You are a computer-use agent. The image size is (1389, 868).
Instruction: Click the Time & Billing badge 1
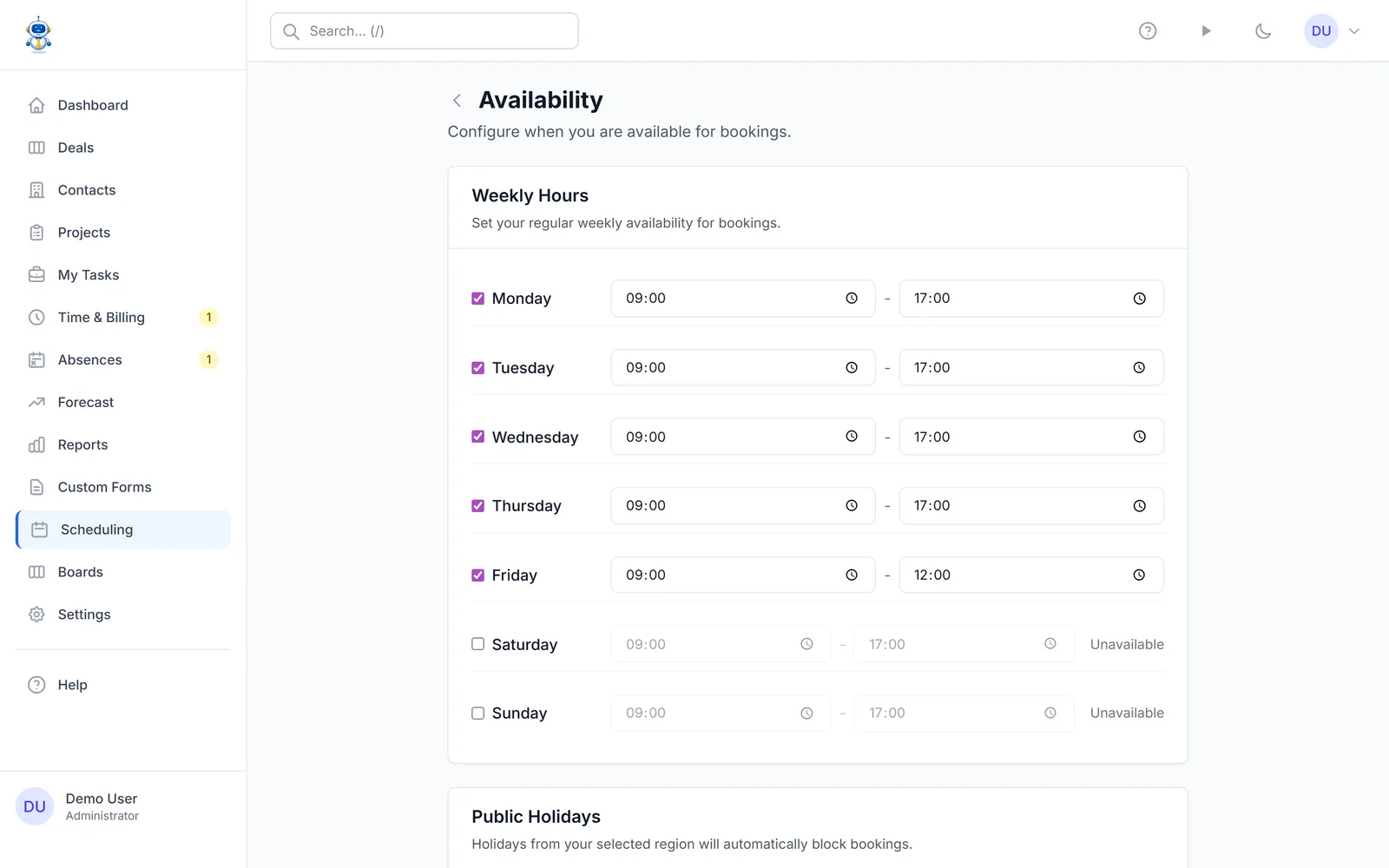coord(208,318)
